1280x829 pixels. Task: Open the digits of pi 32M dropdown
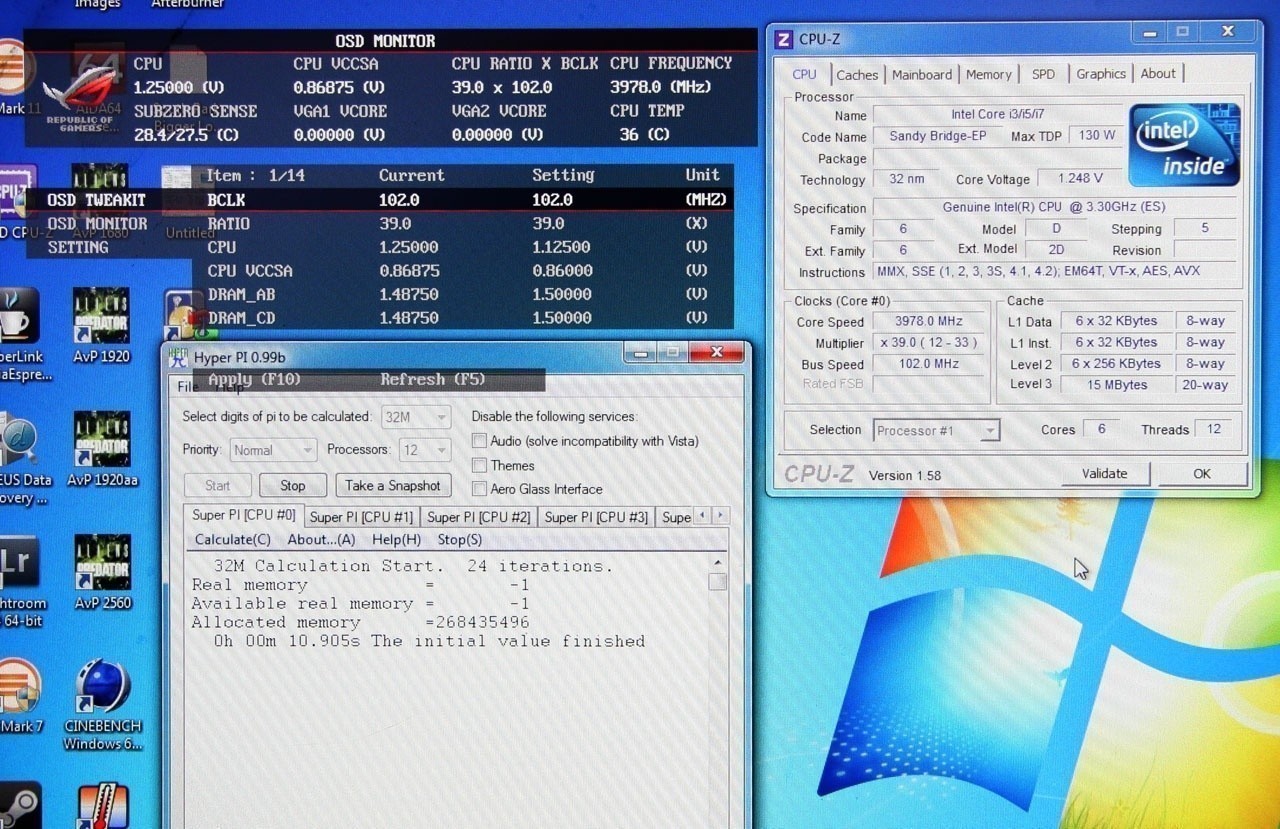(x=415, y=417)
